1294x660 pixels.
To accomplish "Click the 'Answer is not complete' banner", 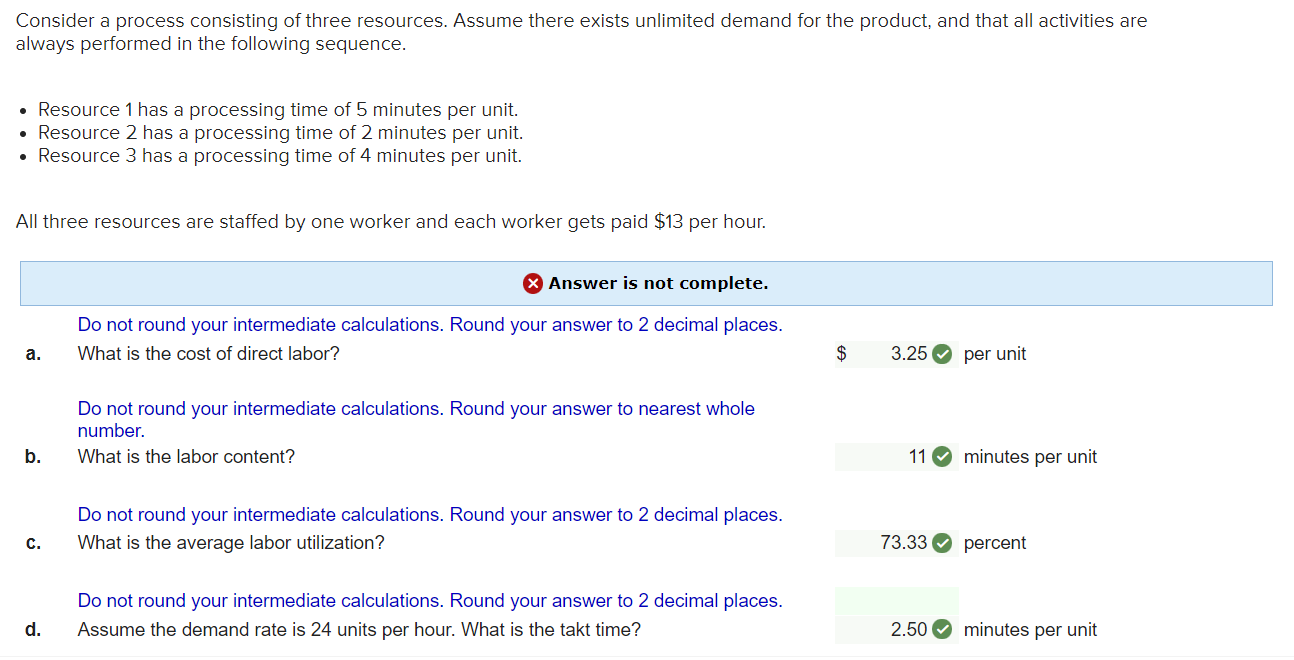I will (x=647, y=283).
